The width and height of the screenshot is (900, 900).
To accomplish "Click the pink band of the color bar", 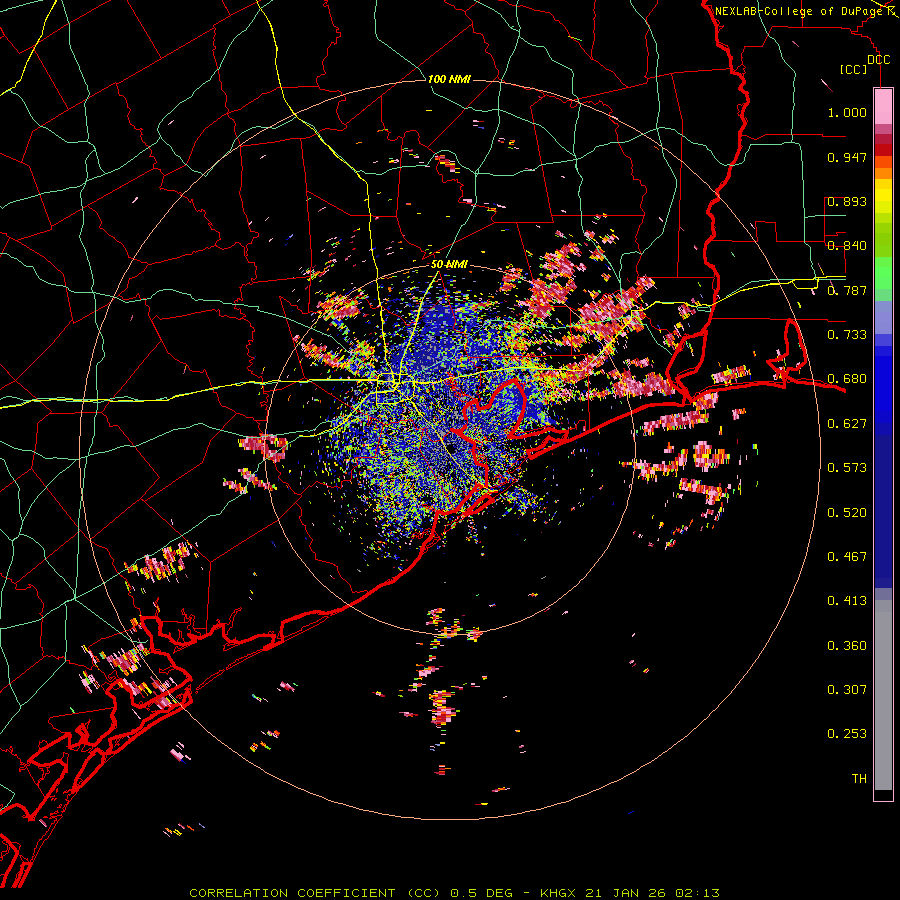I will [x=883, y=106].
